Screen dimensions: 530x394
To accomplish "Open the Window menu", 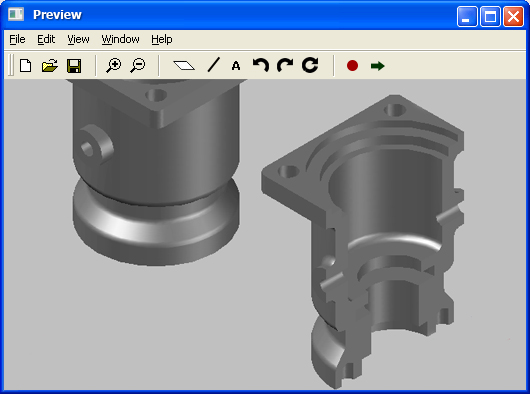I will (120, 40).
